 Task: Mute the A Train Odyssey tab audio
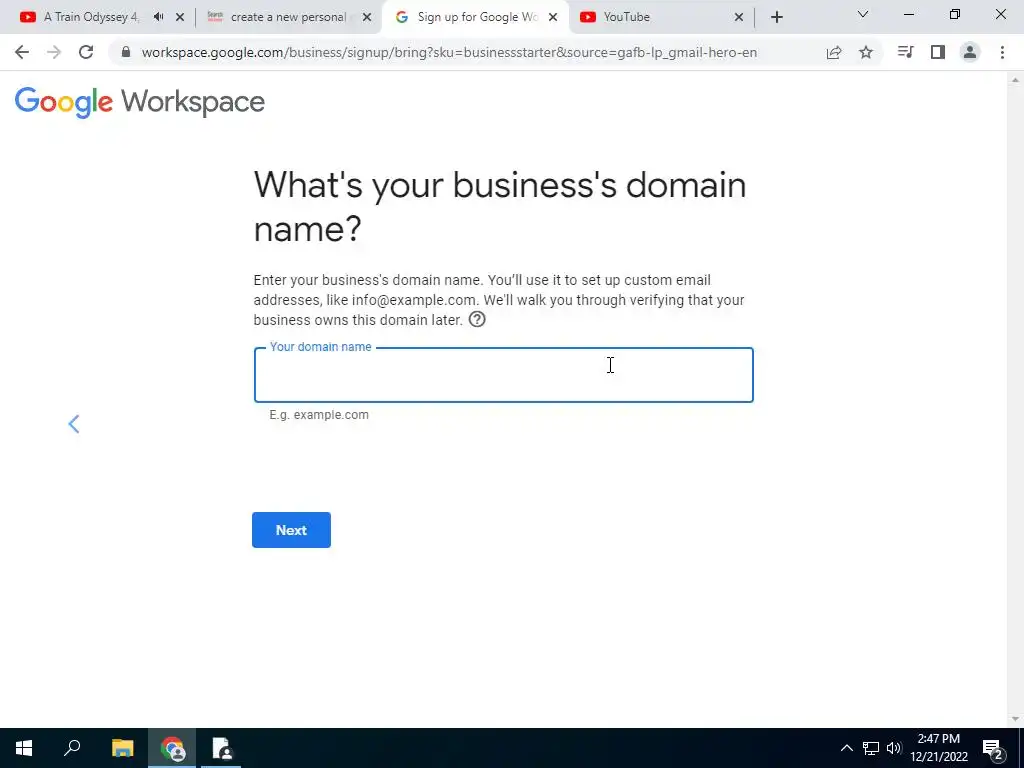(159, 17)
